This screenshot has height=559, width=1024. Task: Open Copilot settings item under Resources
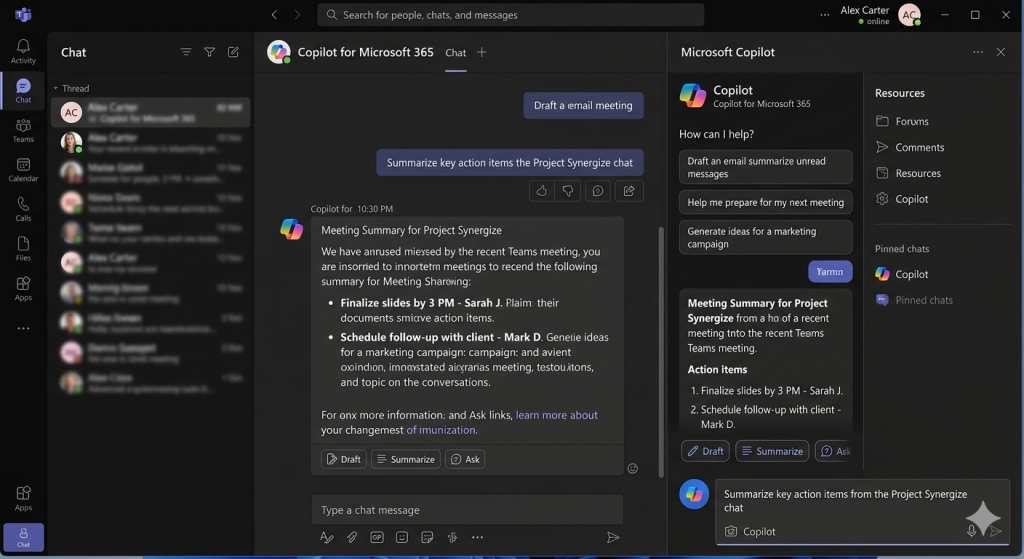pyautogui.click(x=902, y=199)
